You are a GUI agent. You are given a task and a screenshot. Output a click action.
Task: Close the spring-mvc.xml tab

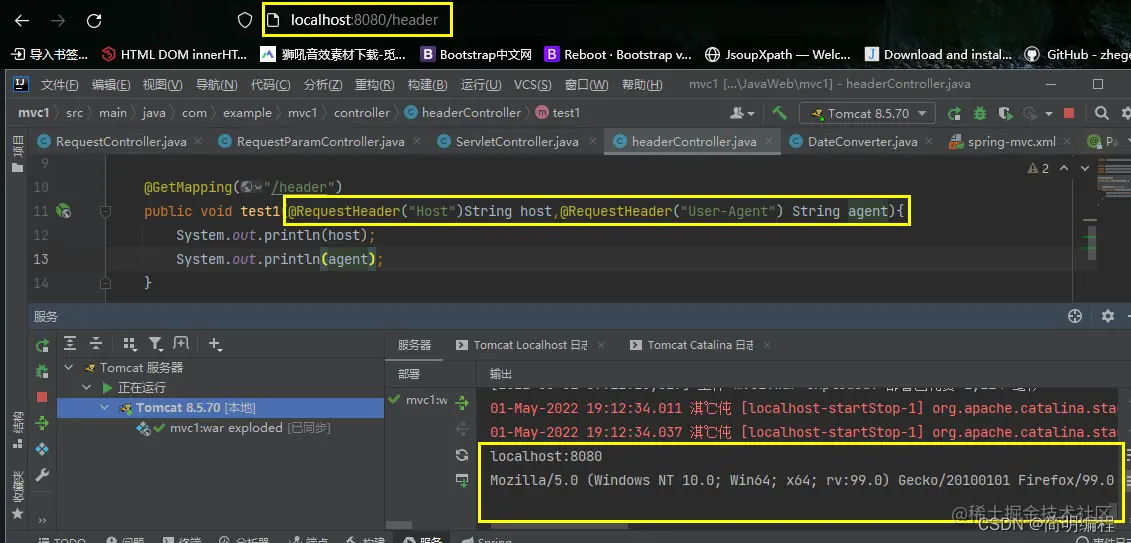point(1068,142)
